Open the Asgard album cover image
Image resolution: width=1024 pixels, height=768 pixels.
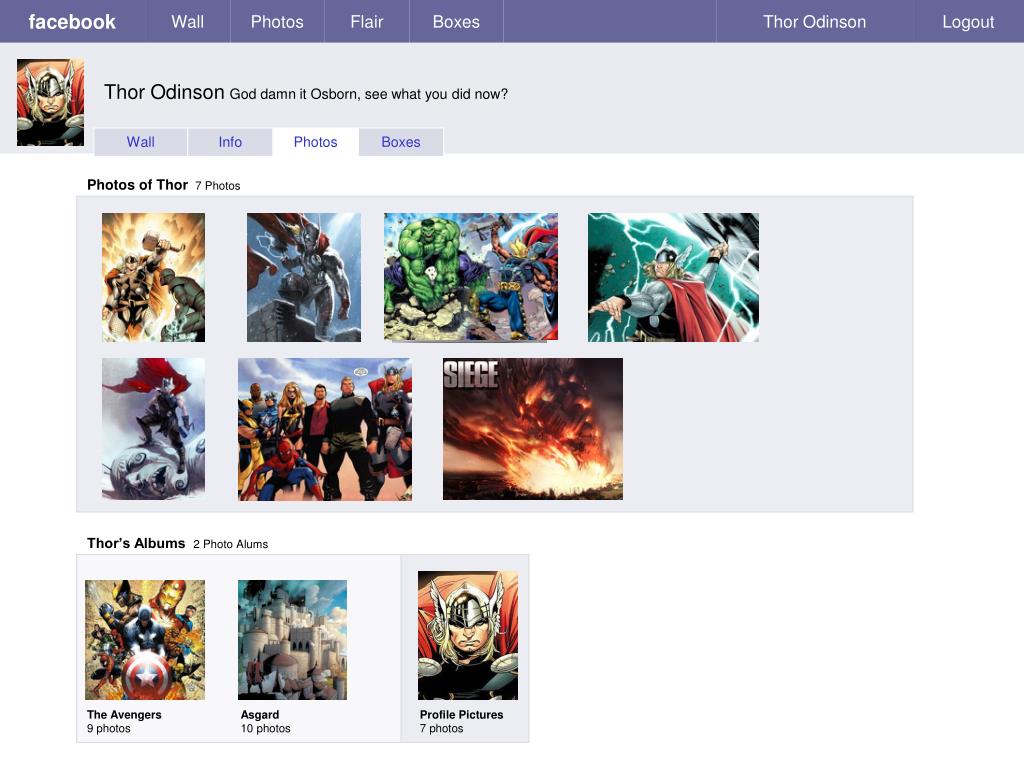click(293, 640)
